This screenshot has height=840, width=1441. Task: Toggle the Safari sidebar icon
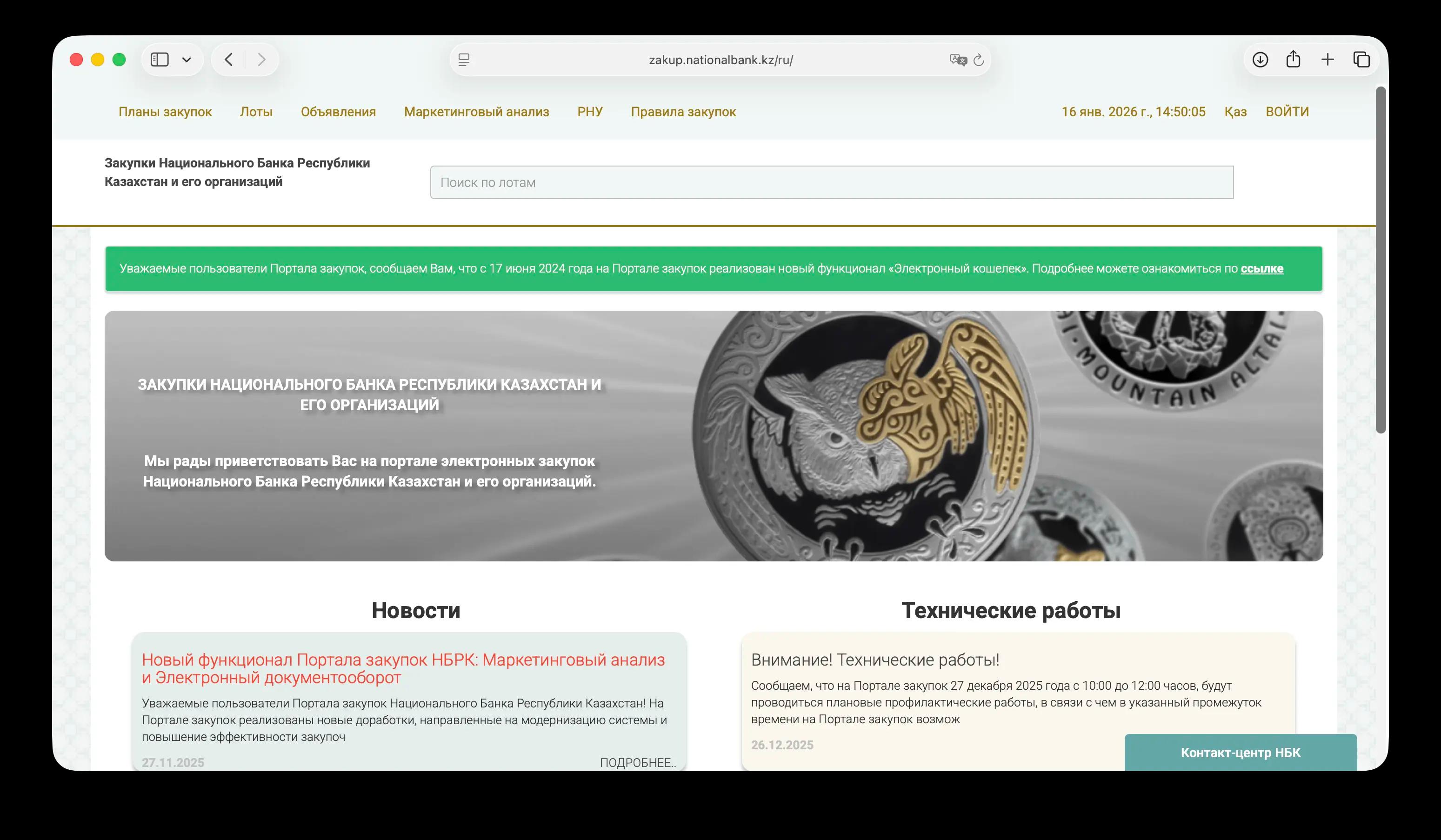(x=160, y=60)
